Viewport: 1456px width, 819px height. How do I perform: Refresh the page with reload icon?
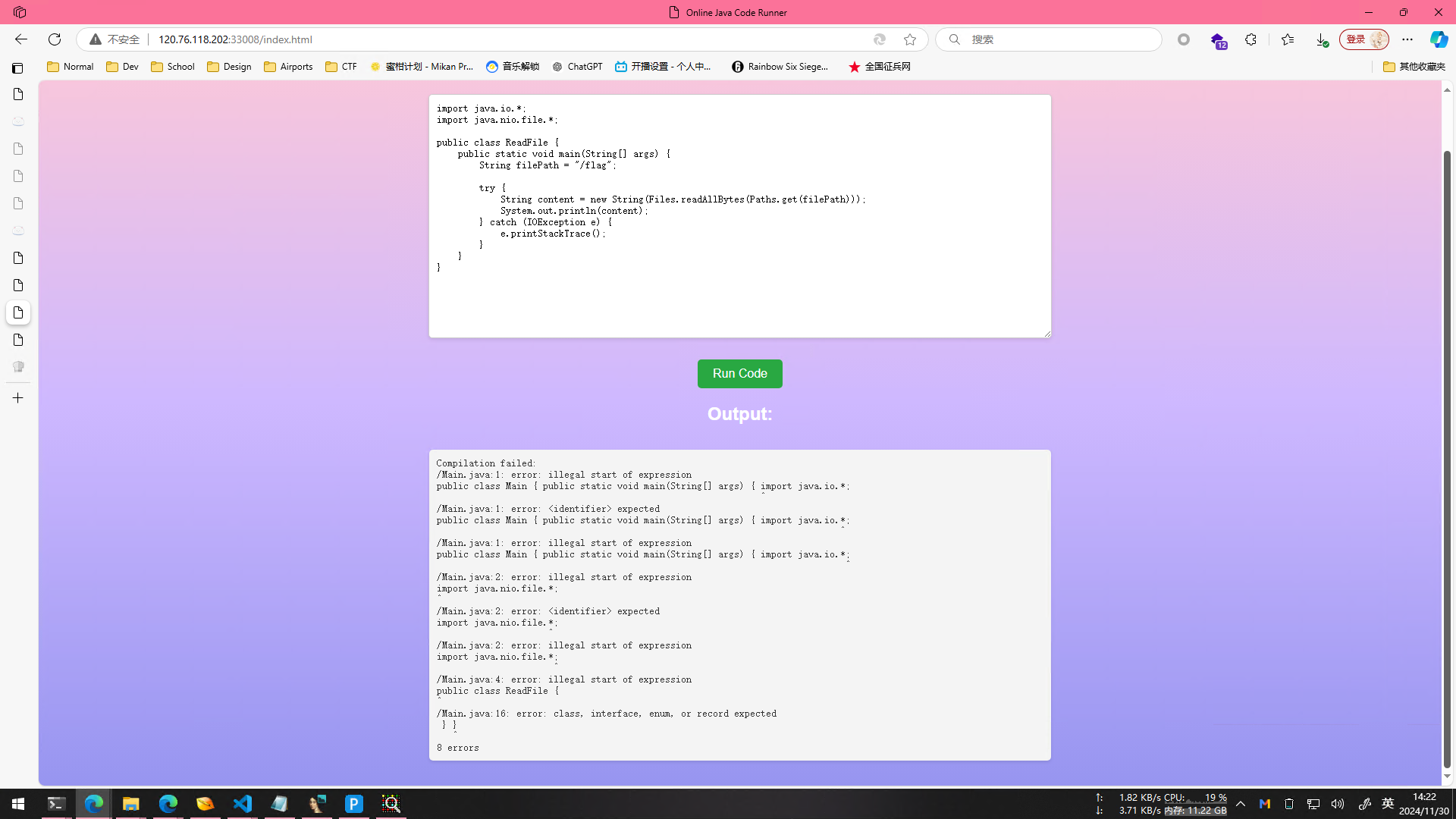coord(55,39)
